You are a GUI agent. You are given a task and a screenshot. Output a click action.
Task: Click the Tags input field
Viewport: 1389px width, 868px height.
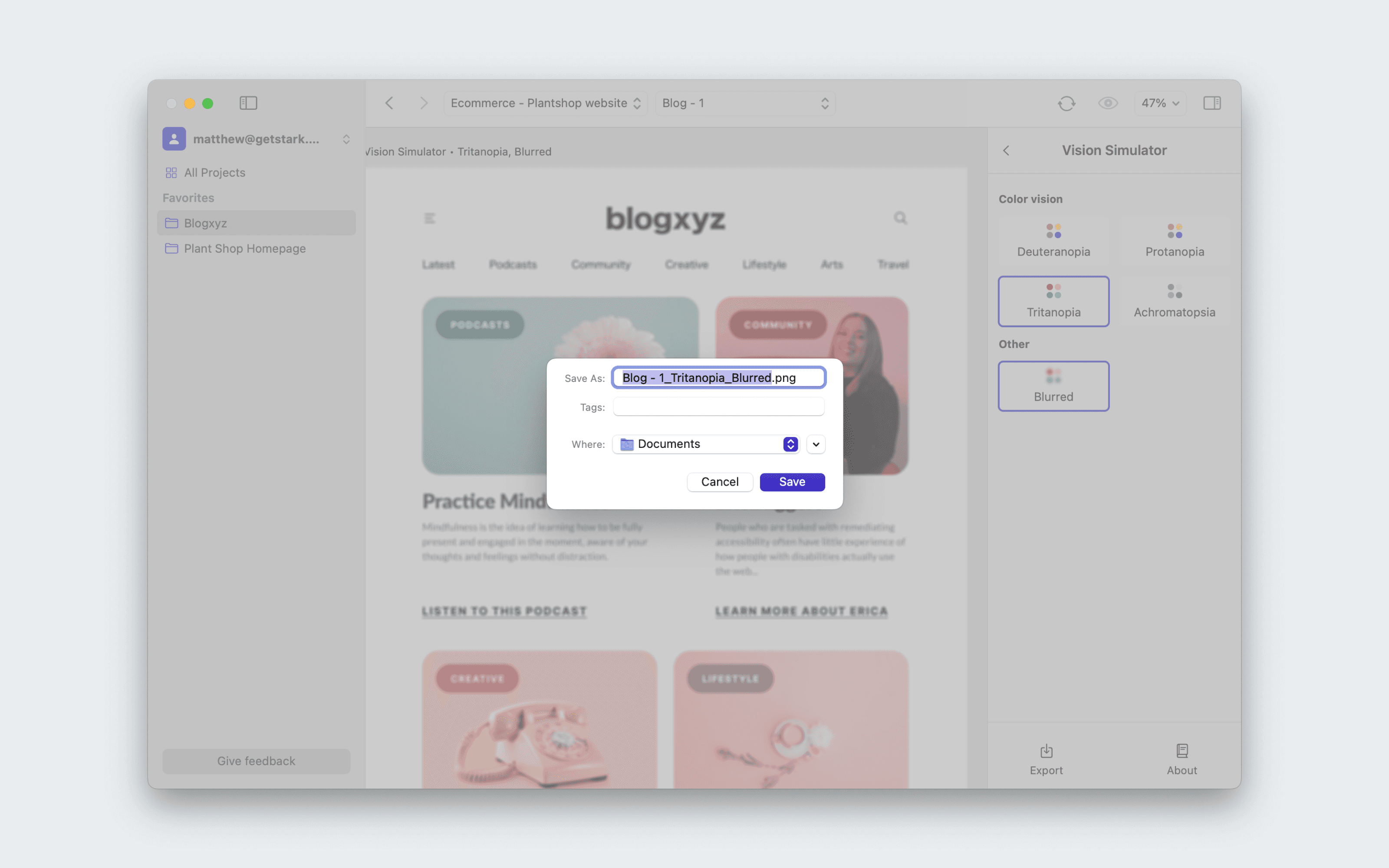point(719,407)
